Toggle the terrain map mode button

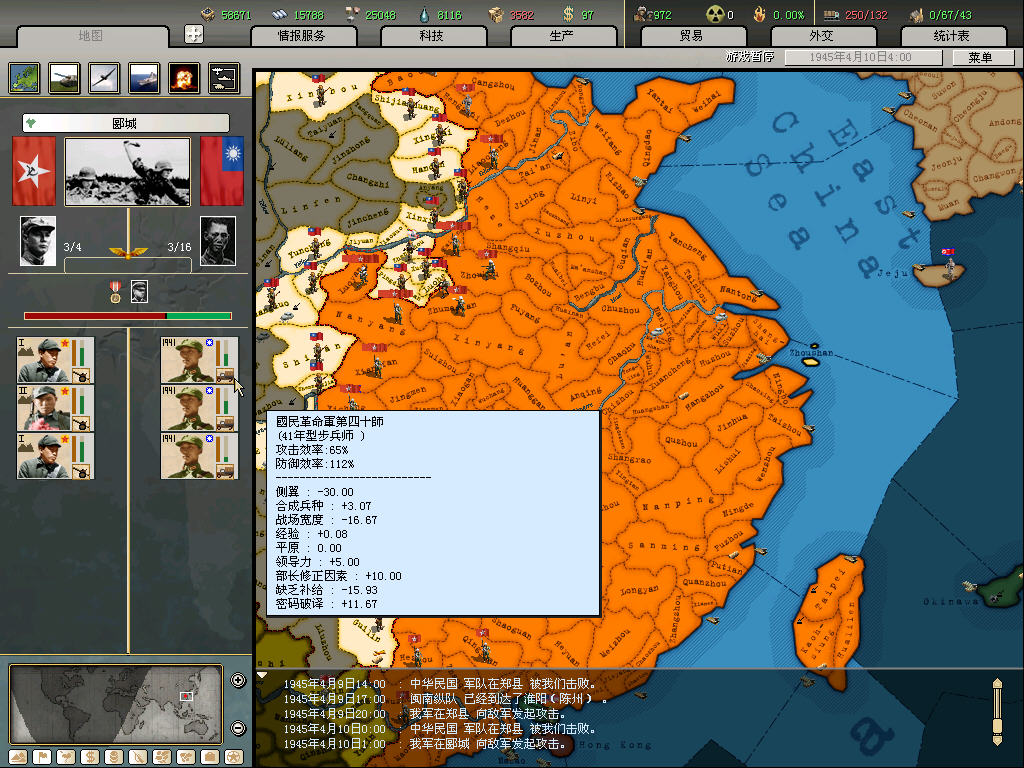pyautogui.click(x=17, y=757)
